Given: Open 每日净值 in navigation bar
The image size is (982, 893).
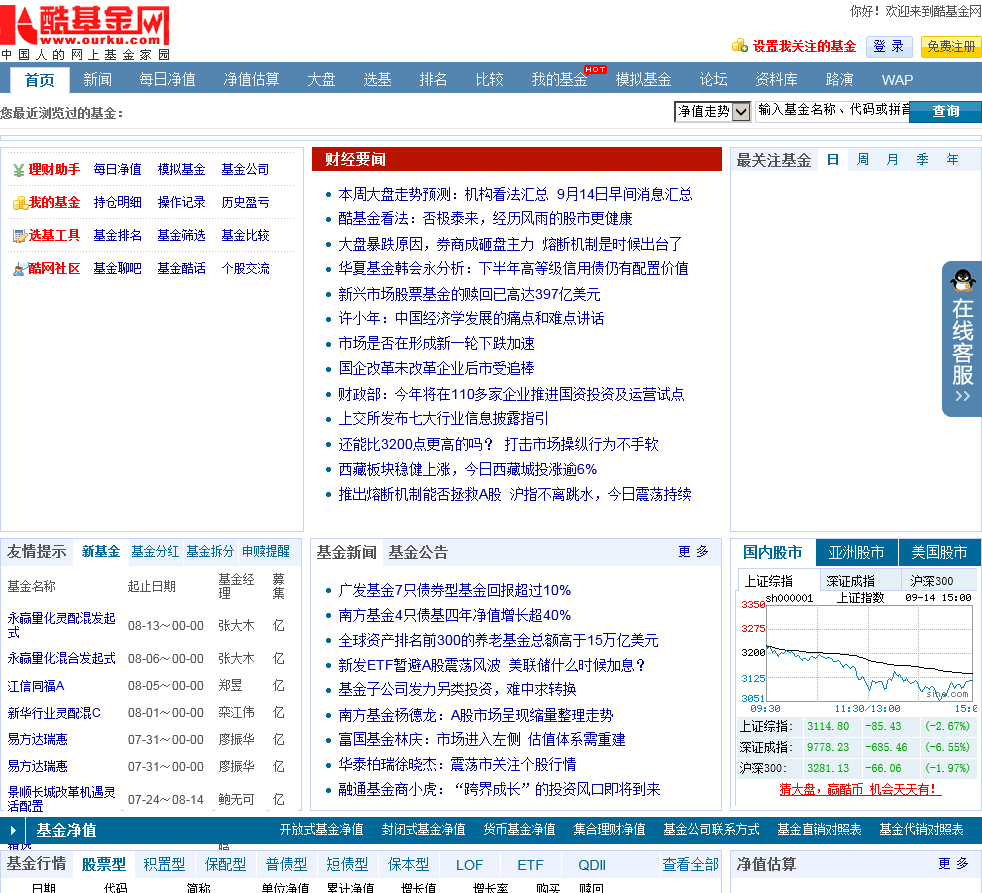Looking at the screenshot, I should click(x=167, y=80).
